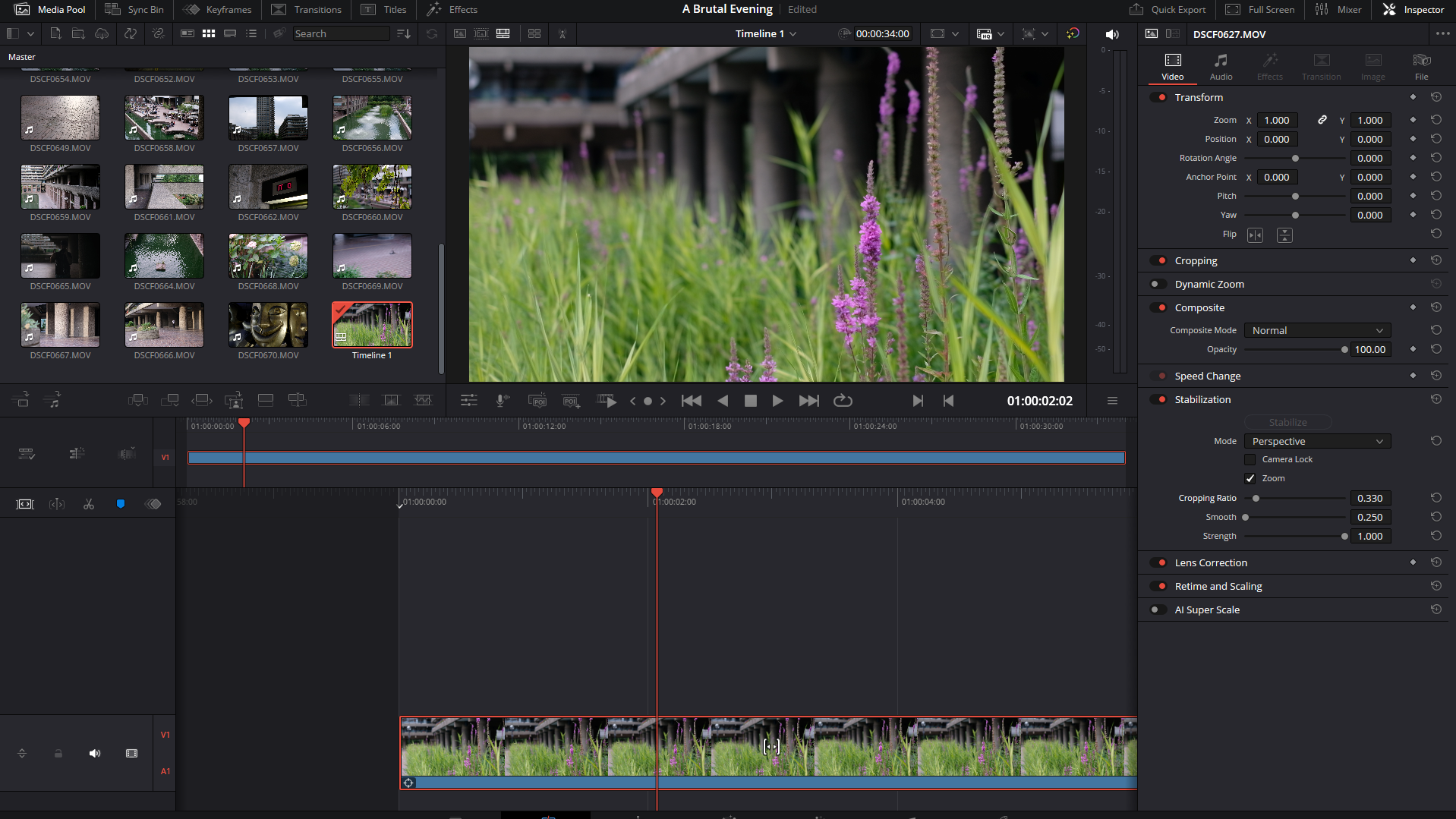Check the Camera Lock checkbox

click(1250, 459)
